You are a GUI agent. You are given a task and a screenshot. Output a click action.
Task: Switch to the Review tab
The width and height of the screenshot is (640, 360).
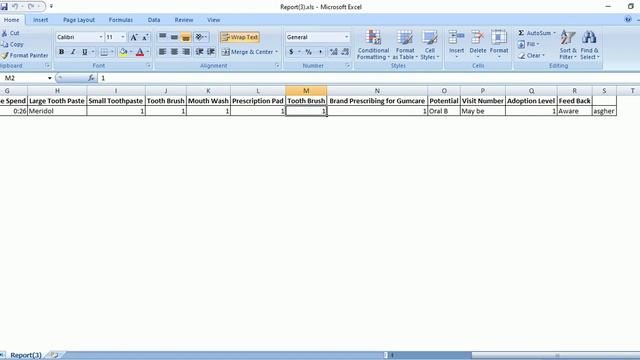[x=184, y=20]
